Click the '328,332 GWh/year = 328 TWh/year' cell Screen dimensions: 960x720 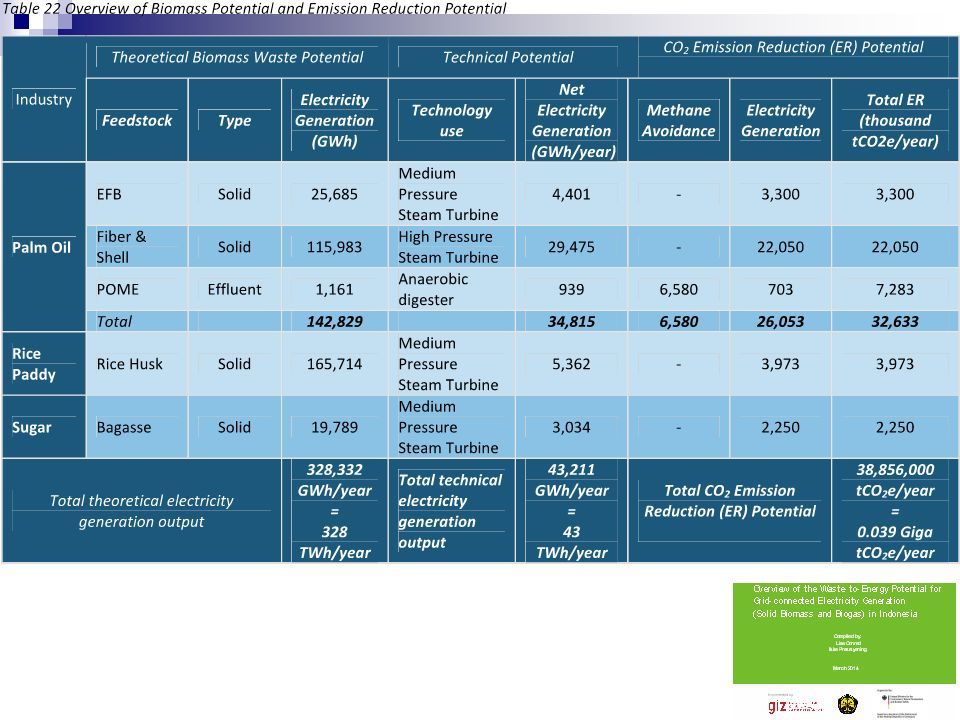click(334, 511)
